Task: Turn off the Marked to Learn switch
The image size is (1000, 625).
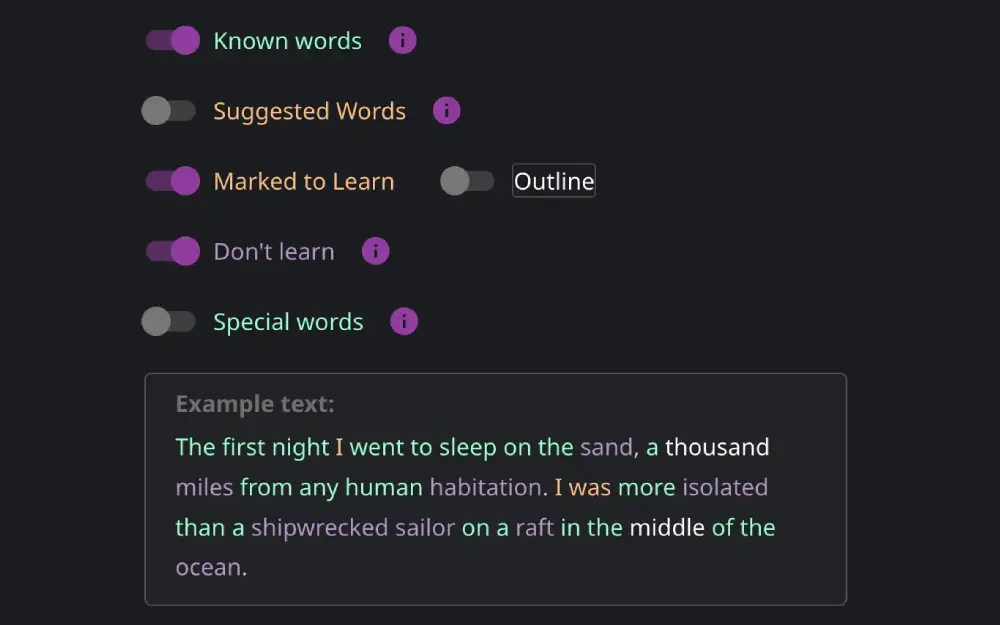Action: 173,181
